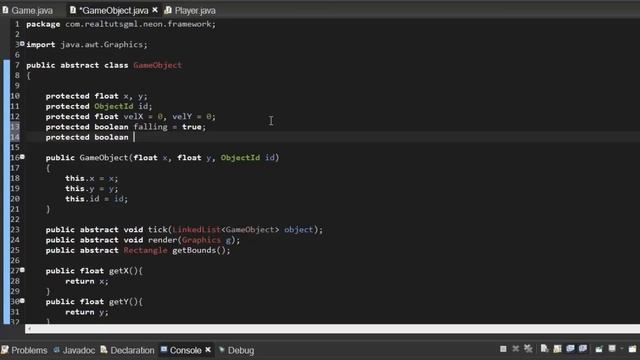The width and height of the screenshot is (640, 360).
Task: Click the 'render' method name
Action: 162,240
